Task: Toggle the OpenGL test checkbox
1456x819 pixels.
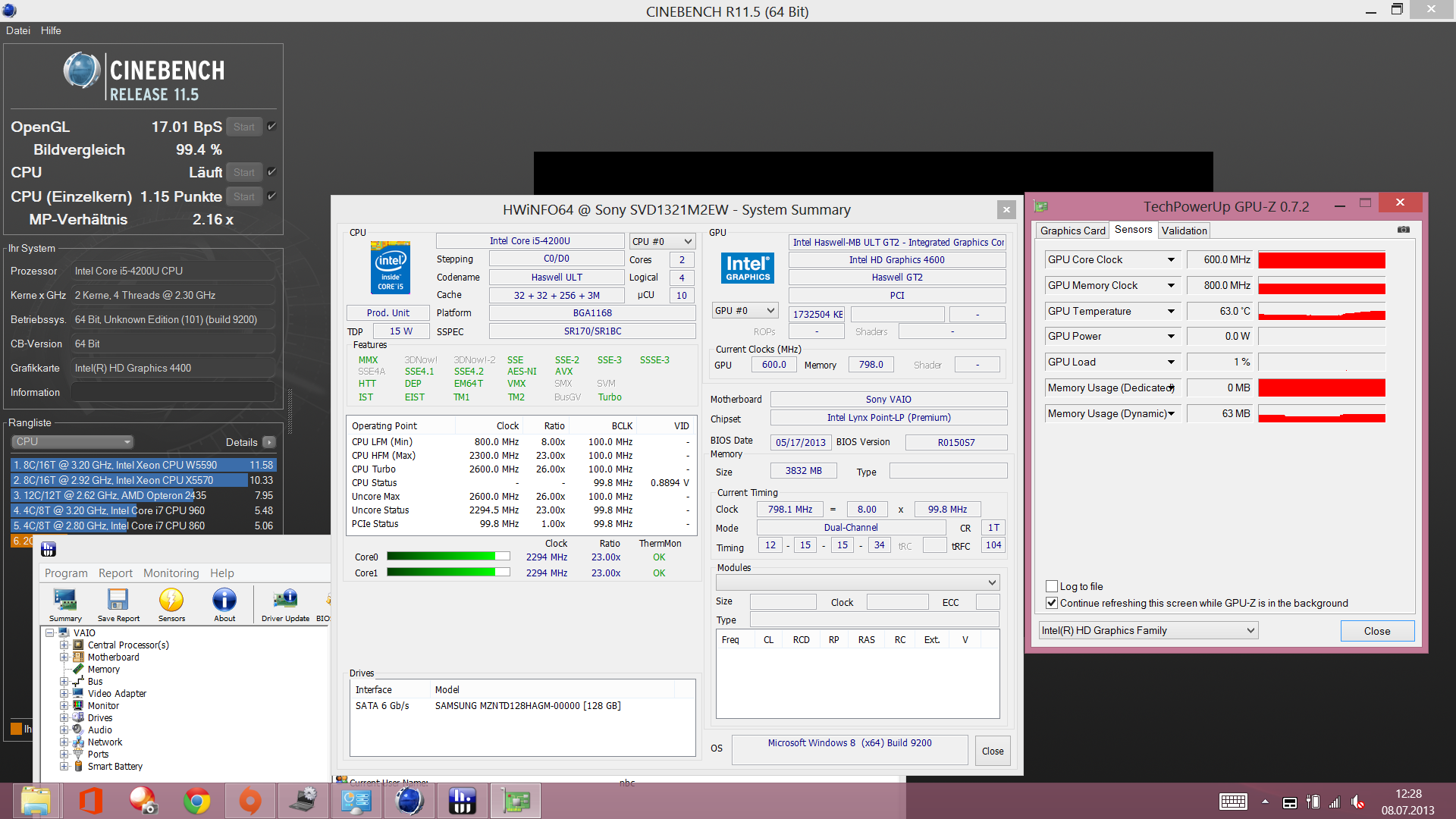Action: click(x=271, y=127)
